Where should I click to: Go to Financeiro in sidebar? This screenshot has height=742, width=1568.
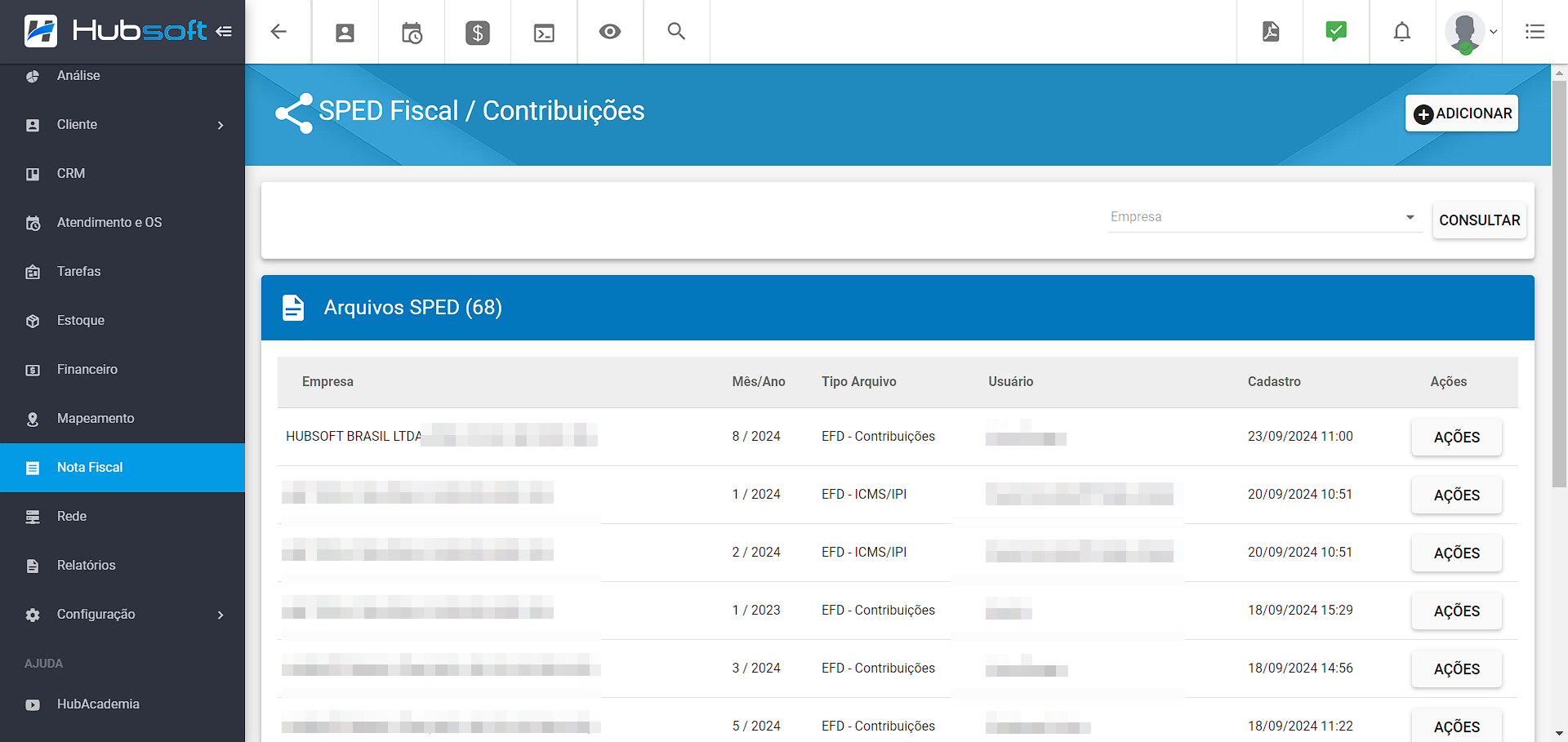(87, 370)
